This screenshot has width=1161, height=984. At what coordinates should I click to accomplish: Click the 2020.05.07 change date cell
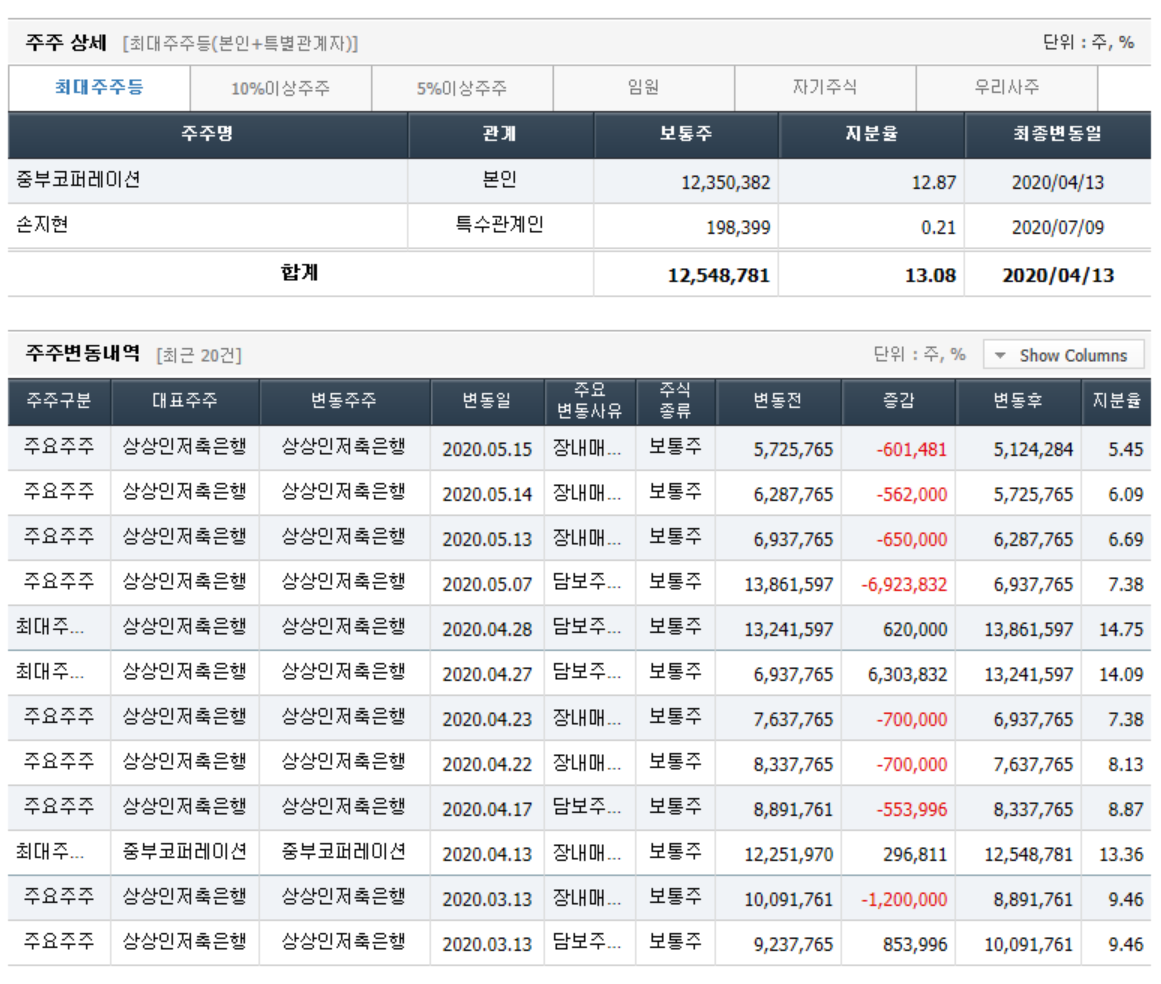coord(487,585)
